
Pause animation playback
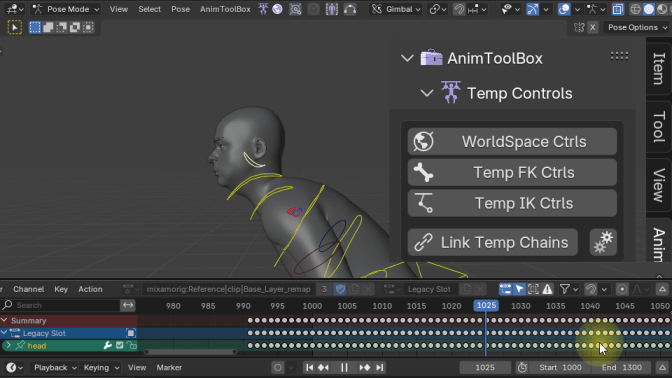[344, 367]
